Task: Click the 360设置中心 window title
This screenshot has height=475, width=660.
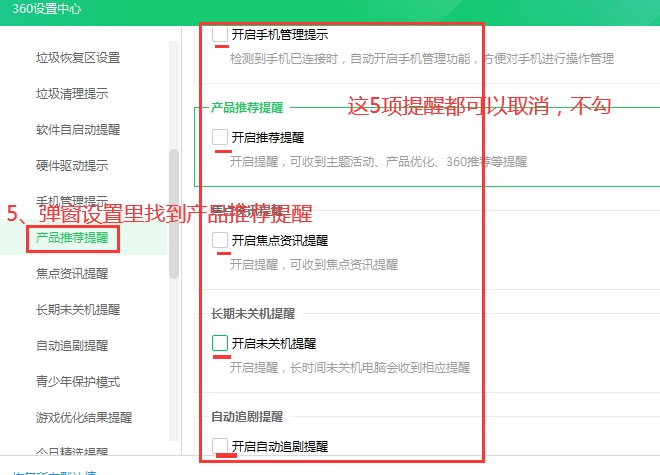Action: [x=47, y=9]
